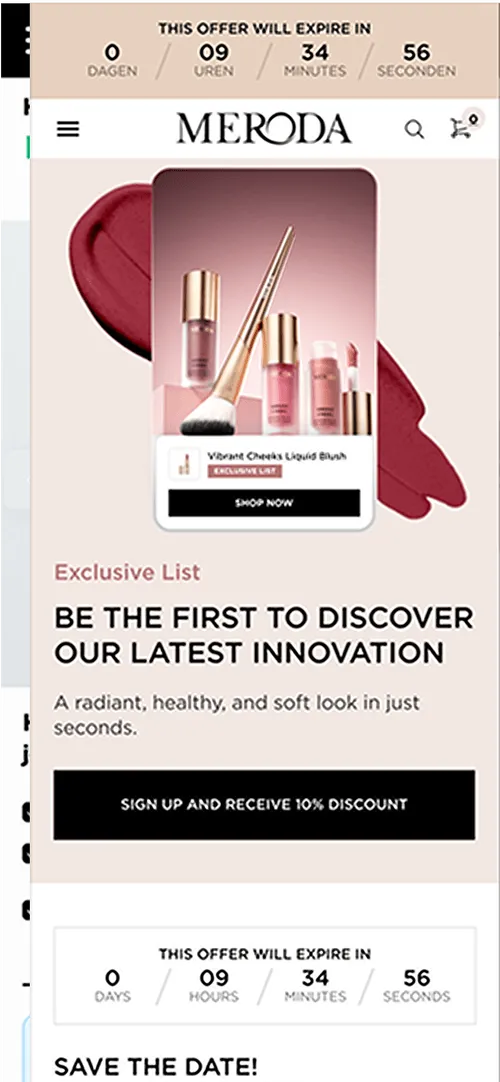Click the MERODA logo

(263, 129)
